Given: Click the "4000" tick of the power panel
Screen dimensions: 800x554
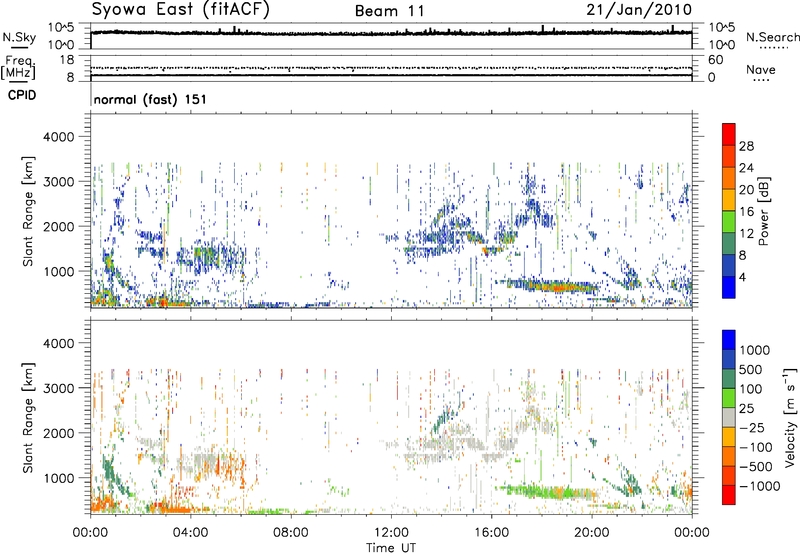Looking at the screenshot, I should tap(58, 137).
